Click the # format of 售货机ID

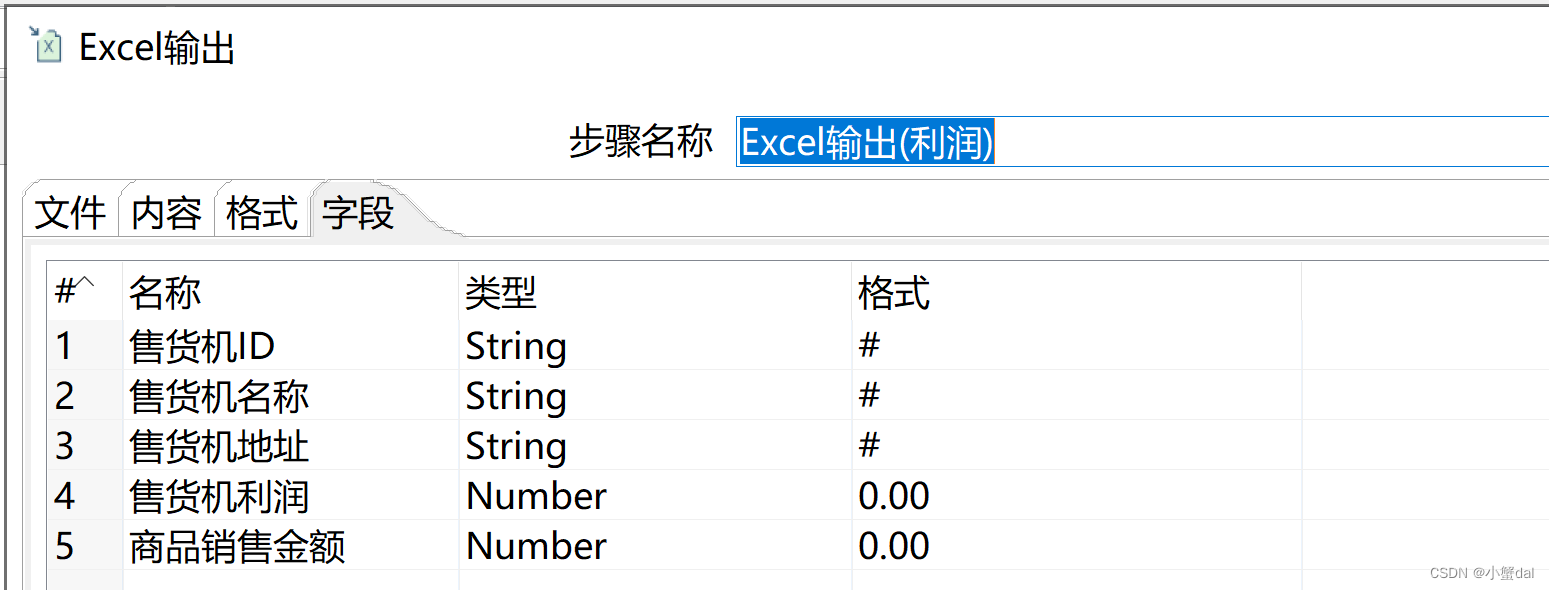pos(1076,346)
